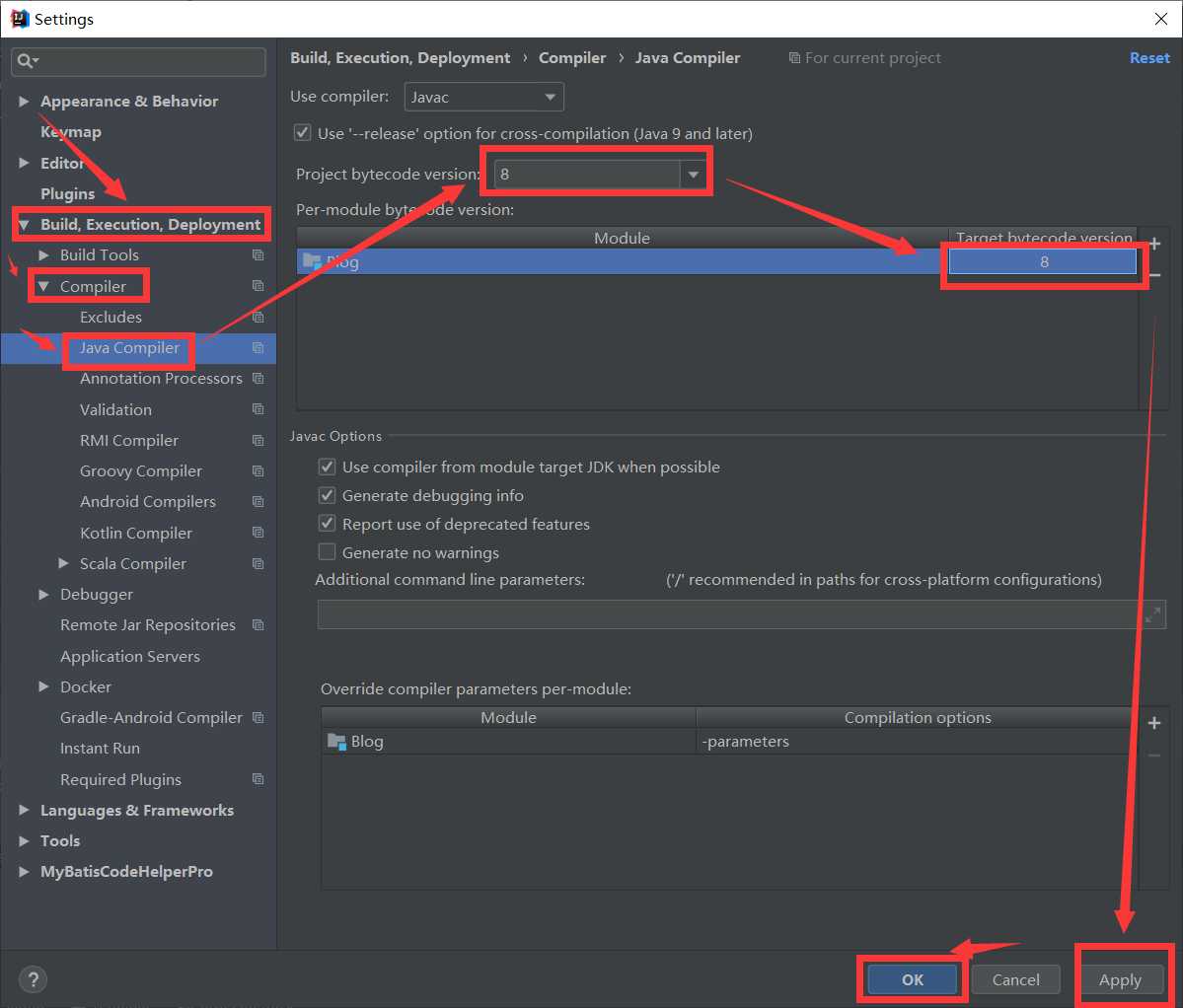
Task: Expand Build Tools node
Action: [x=43, y=254]
